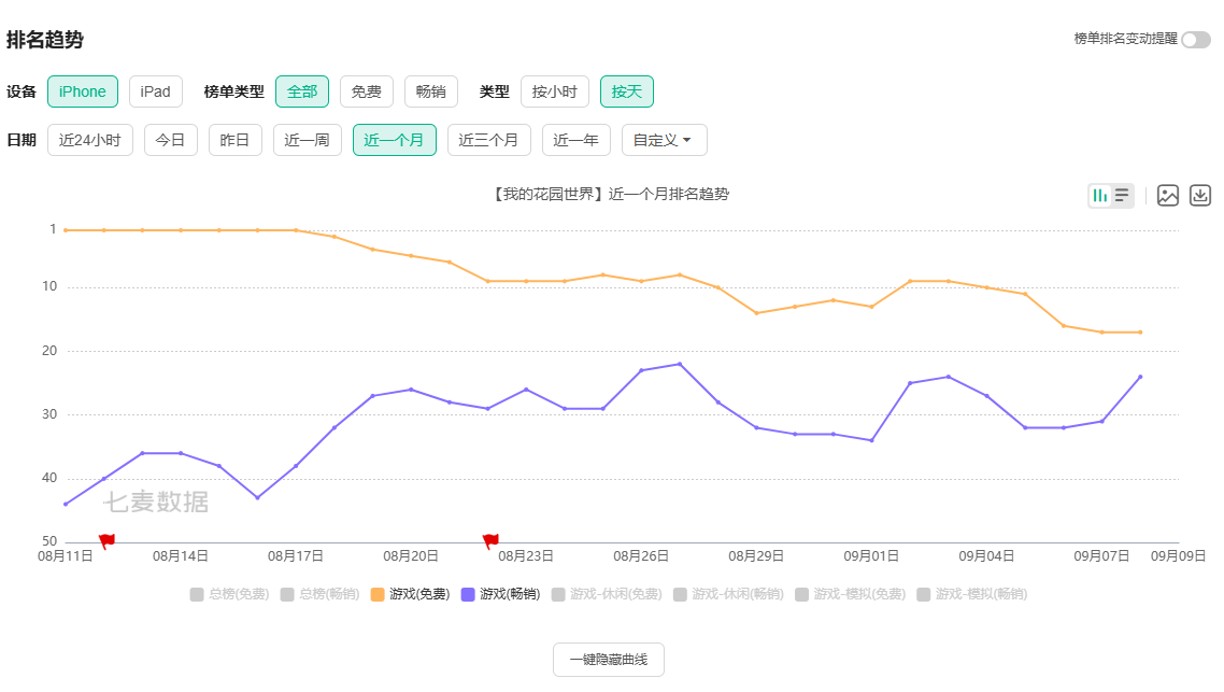Open 自定义 date range dropdown
The image size is (1224, 692).
tap(664, 140)
